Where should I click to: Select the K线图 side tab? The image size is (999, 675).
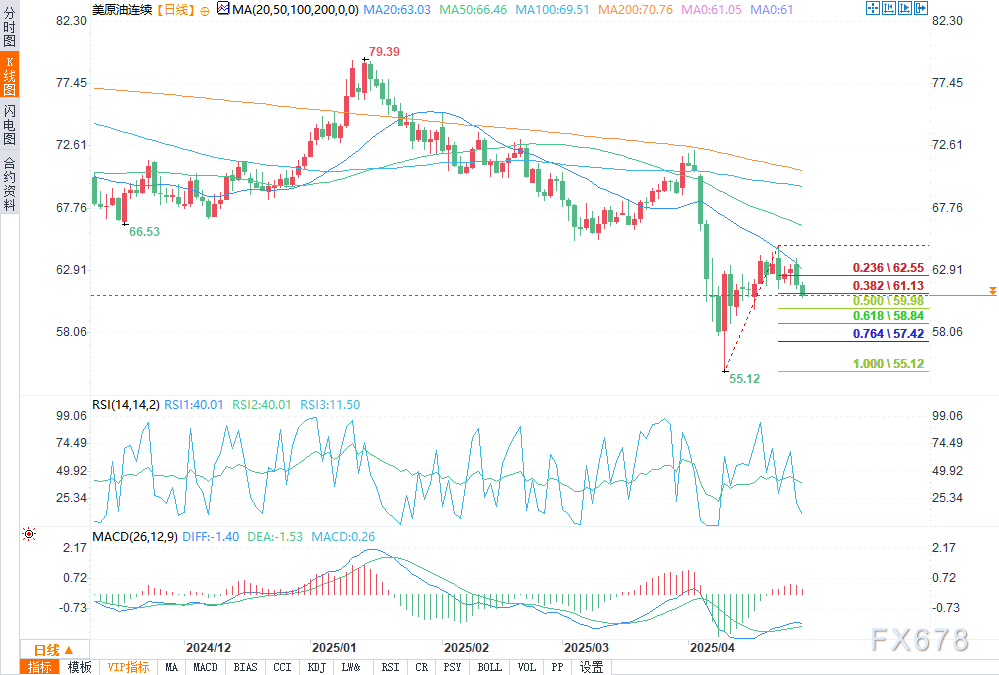[9, 82]
